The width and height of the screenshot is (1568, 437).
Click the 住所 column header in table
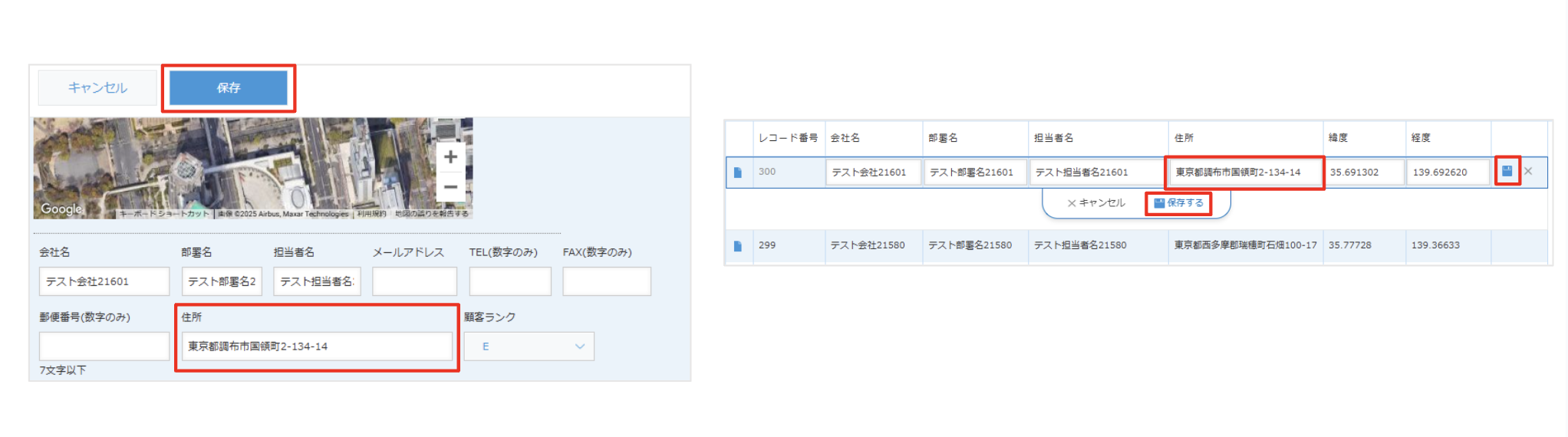tap(1184, 138)
